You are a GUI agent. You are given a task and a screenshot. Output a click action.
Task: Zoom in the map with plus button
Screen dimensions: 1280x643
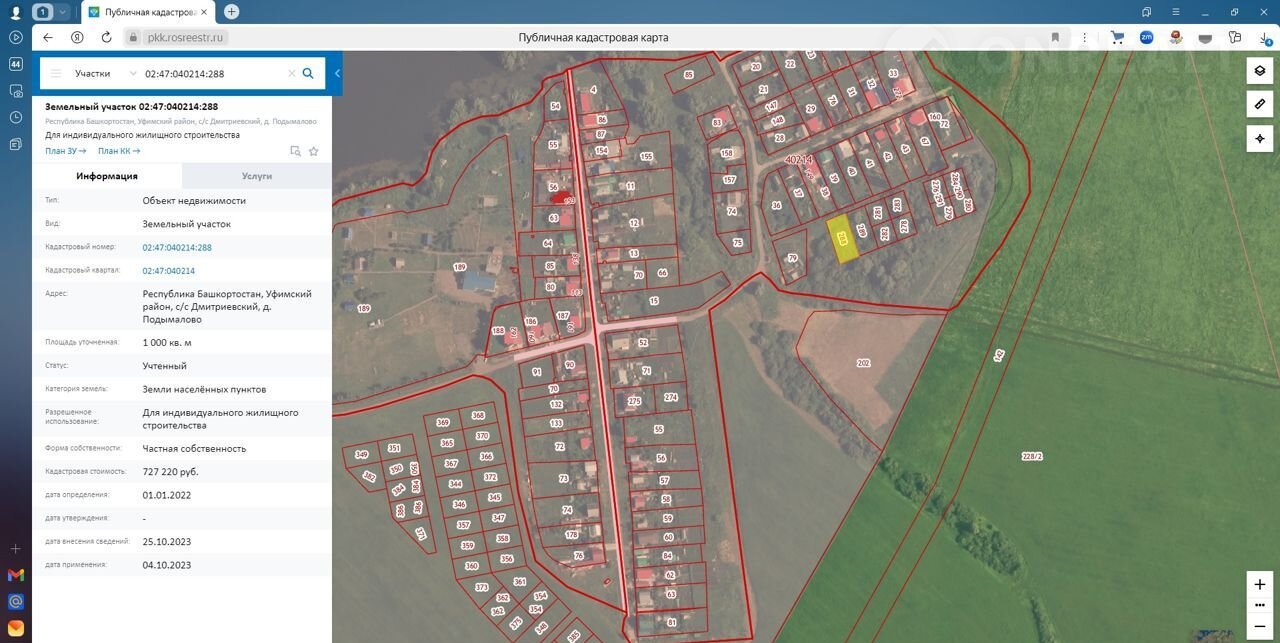tap(1259, 584)
